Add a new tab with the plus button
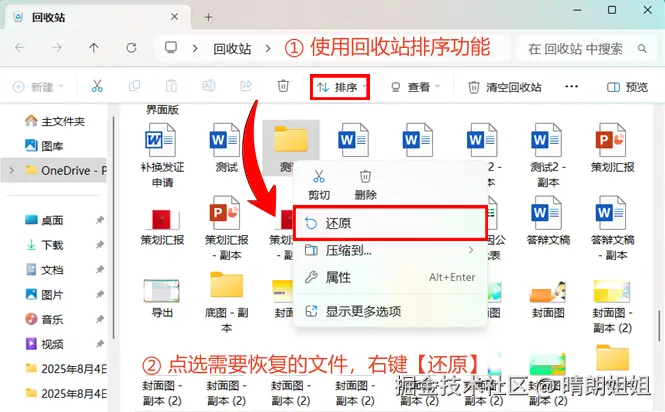The image size is (665, 412). tap(208, 17)
